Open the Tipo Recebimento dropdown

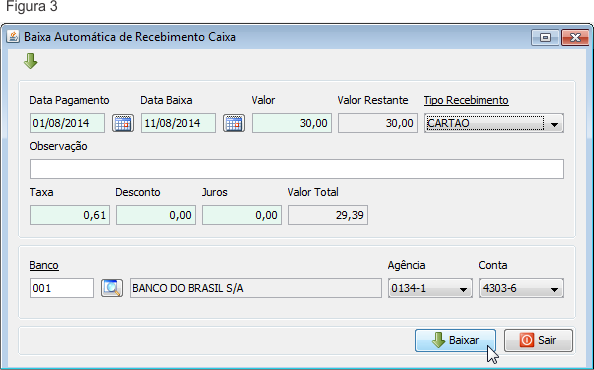click(494, 123)
